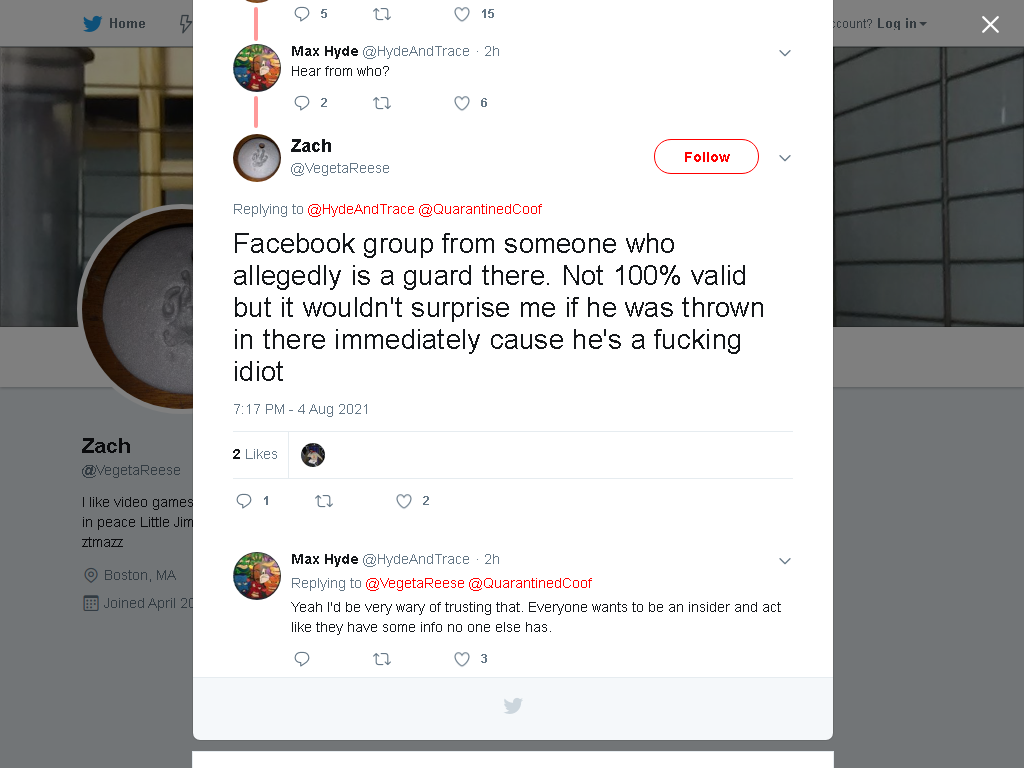
Task: Reply to Max Hyde's 'Hear from who?' tweet
Action: 302,103
